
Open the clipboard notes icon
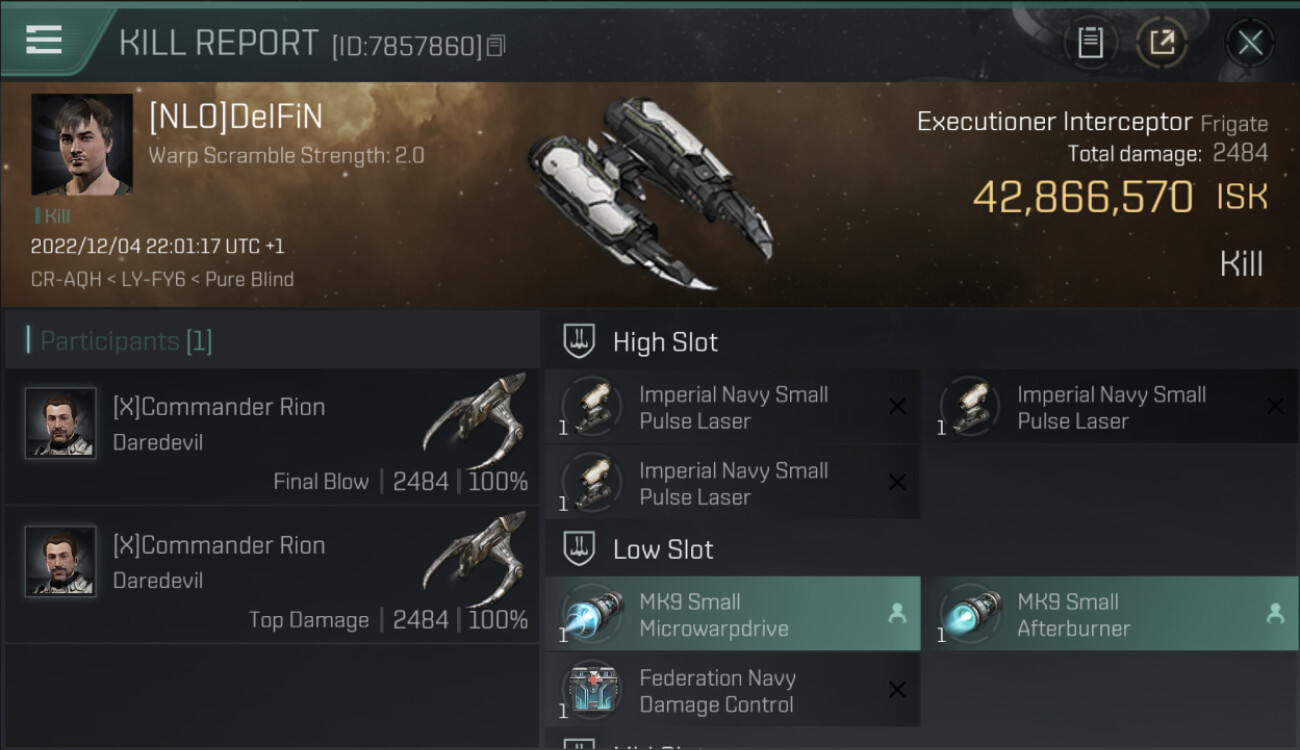point(1090,42)
